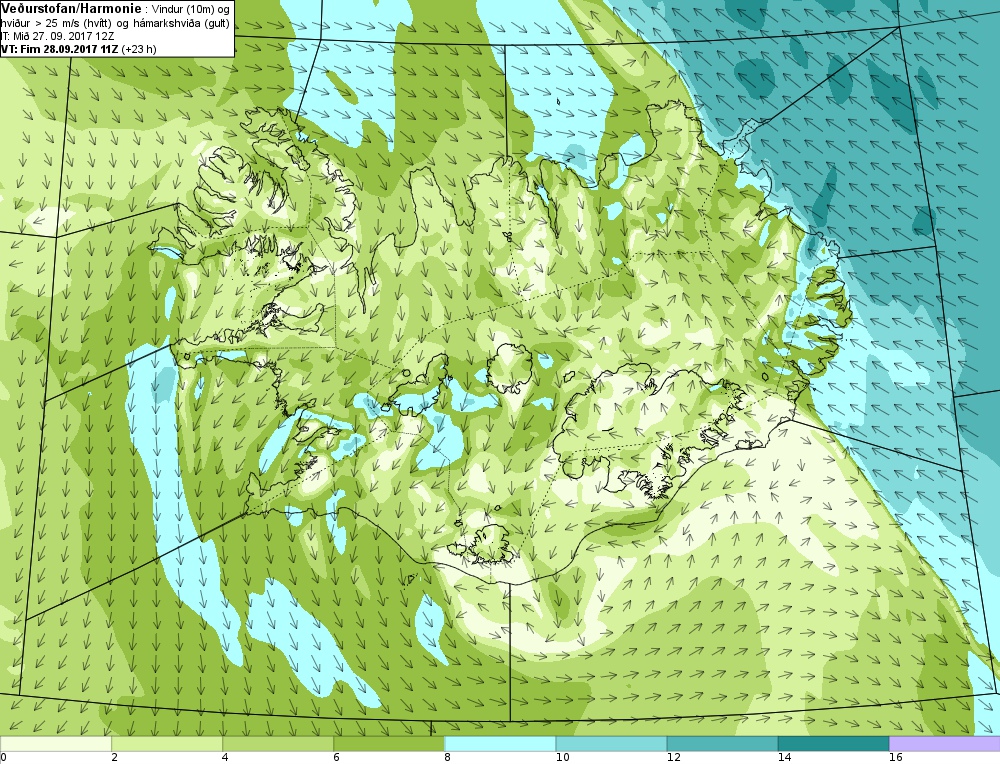Click the legend scale label '2'
Image resolution: width=1000 pixels, height=764 pixels.
pos(114,758)
